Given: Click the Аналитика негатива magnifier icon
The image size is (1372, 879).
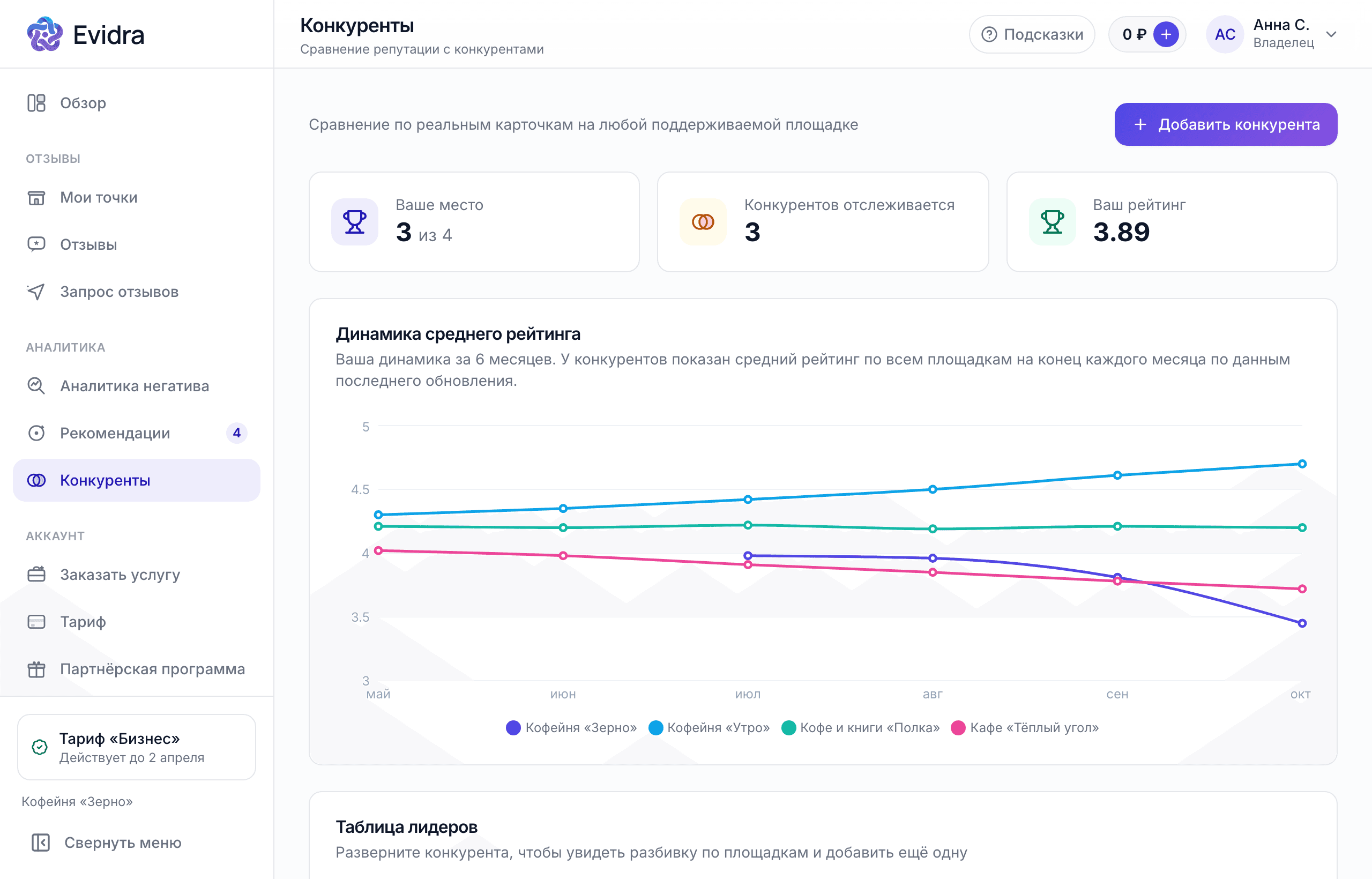Looking at the screenshot, I should click(36, 386).
